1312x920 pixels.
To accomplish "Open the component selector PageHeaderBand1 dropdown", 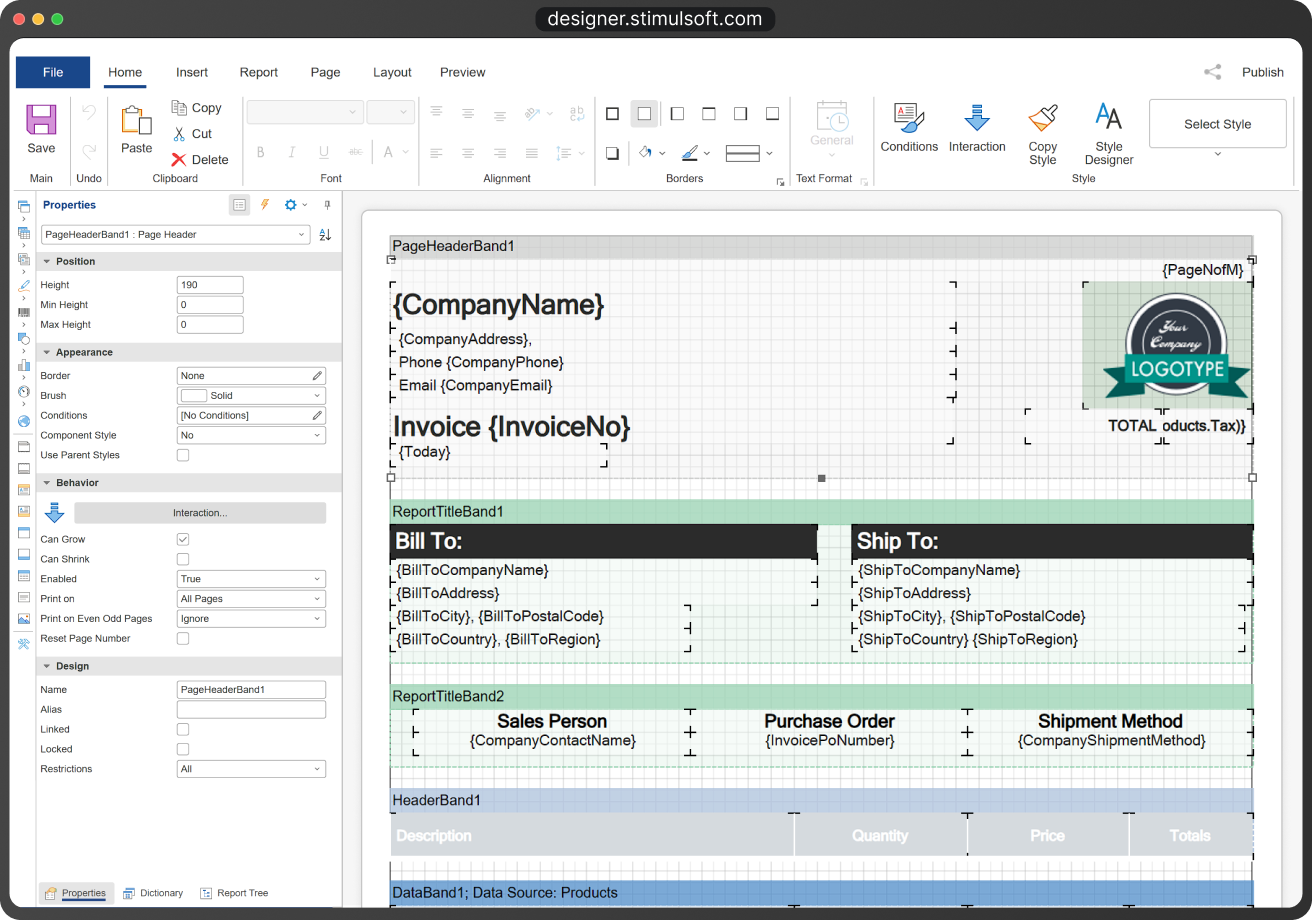I will [x=175, y=235].
